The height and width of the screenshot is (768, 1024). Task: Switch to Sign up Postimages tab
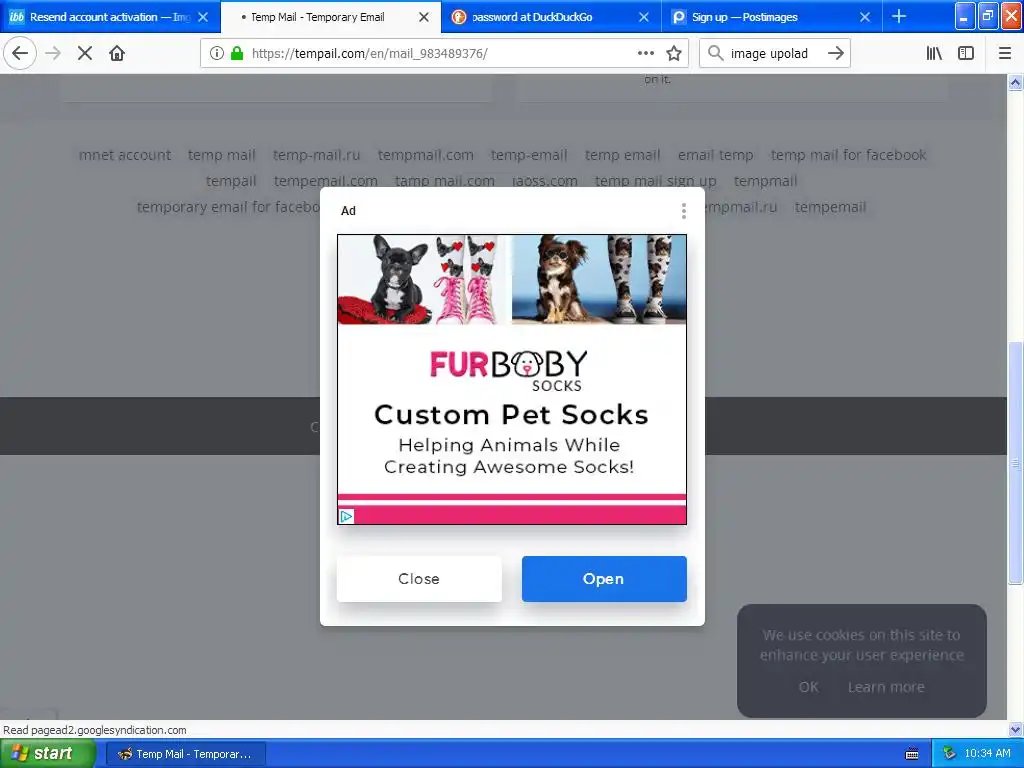point(773,17)
